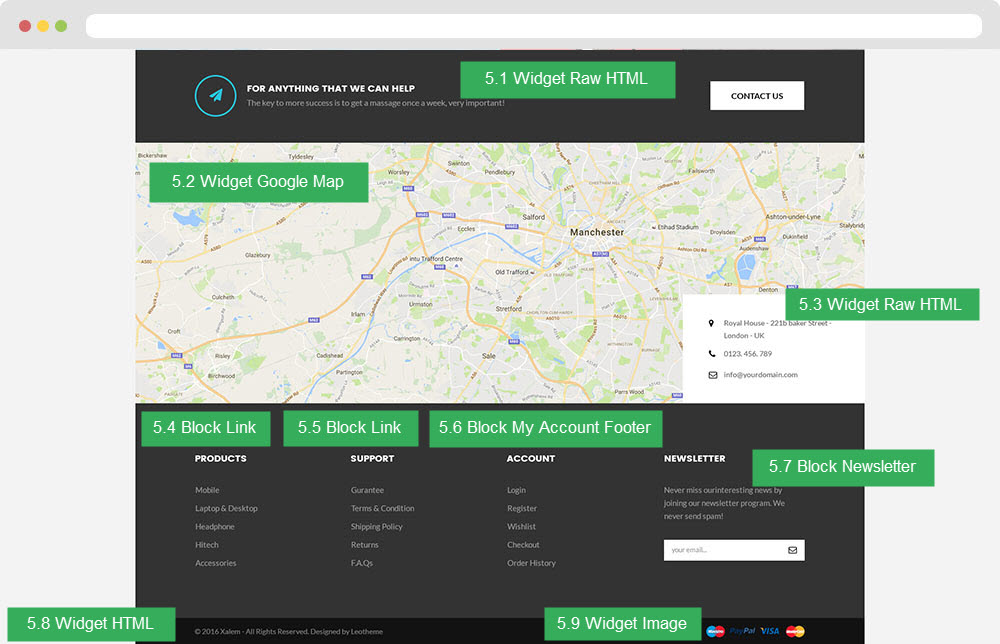Click the phone icon beside 0123.456.789

pos(712,354)
